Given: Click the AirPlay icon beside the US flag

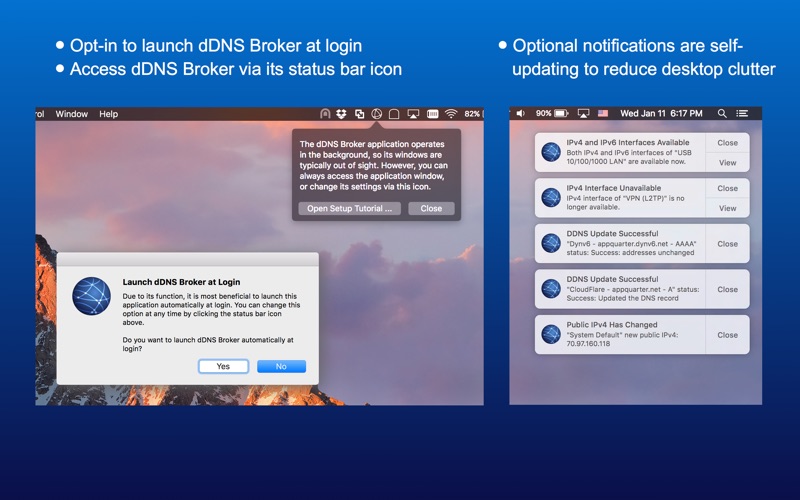Looking at the screenshot, I should tap(584, 114).
